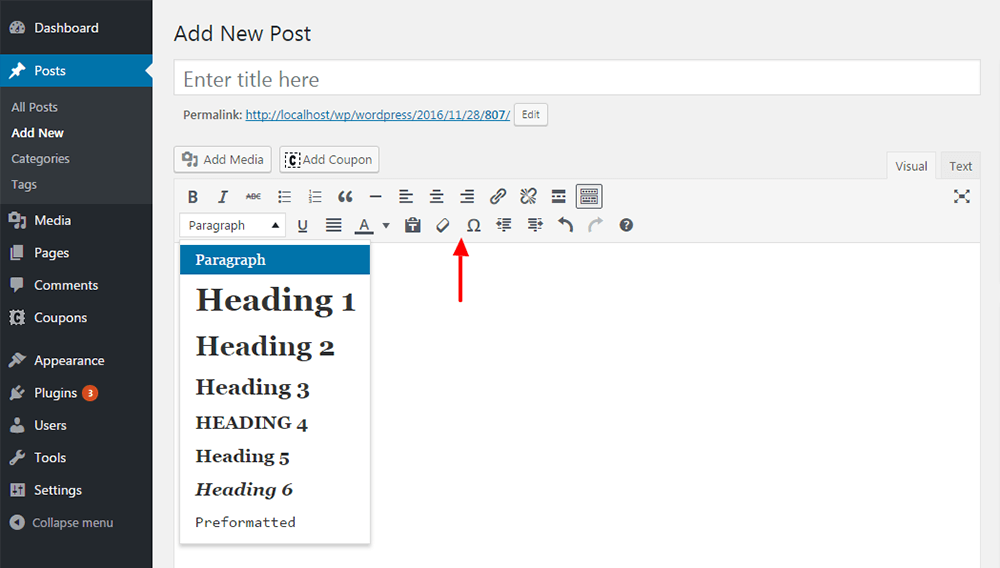Click the post title input field
Image resolution: width=1000 pixels, height=568 pixels.
tap(576, 79)
